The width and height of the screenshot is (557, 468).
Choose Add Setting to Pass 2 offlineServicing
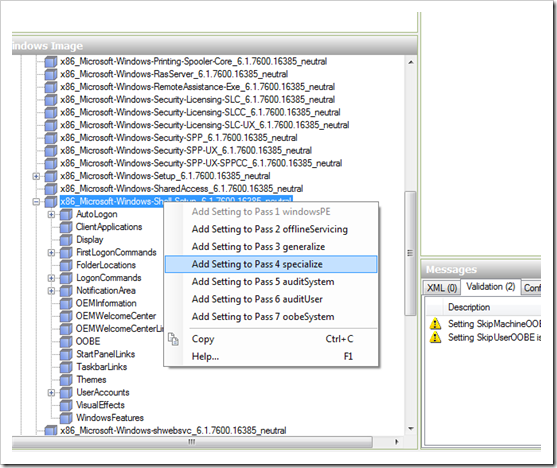click(270, 229)
